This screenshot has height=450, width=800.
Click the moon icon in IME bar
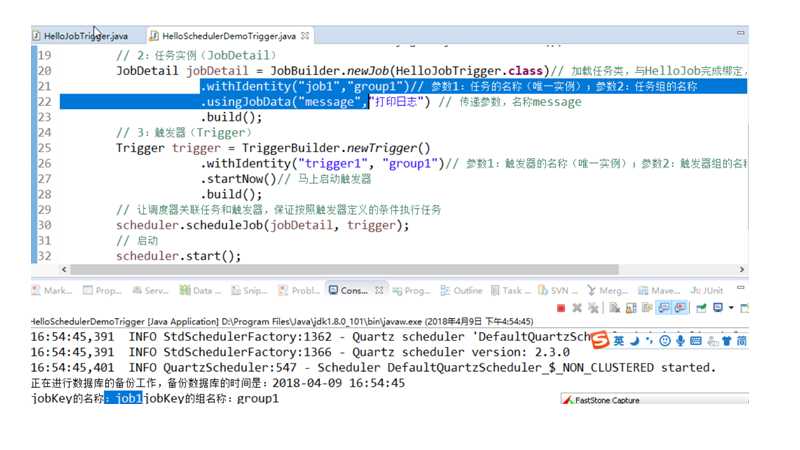point(635,341)
